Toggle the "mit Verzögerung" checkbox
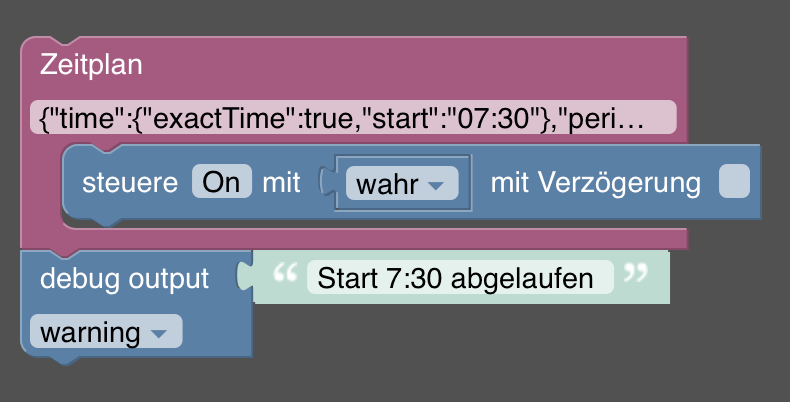 coord(734,182)
